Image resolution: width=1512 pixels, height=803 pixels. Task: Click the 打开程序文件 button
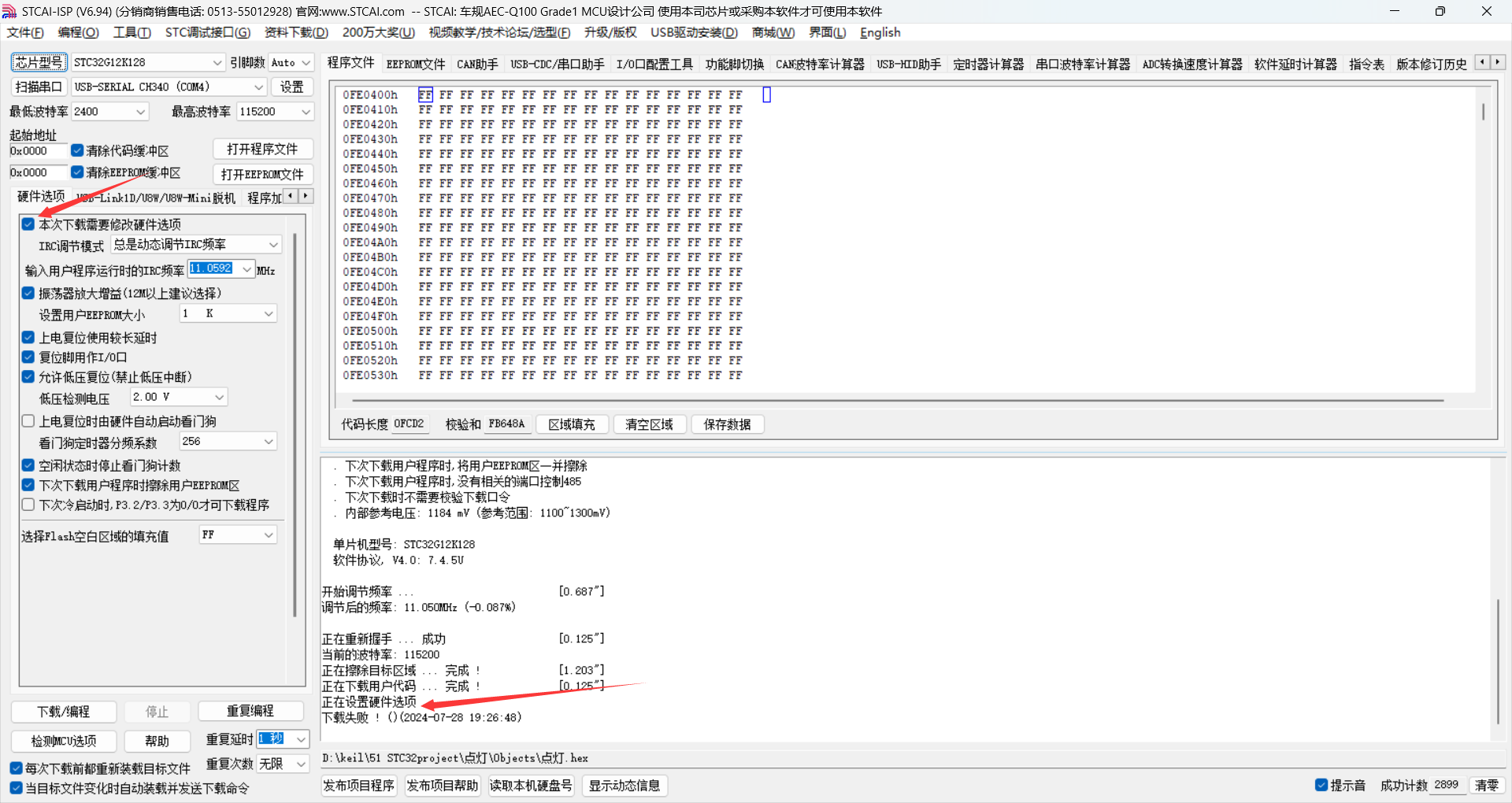point(262,149)
